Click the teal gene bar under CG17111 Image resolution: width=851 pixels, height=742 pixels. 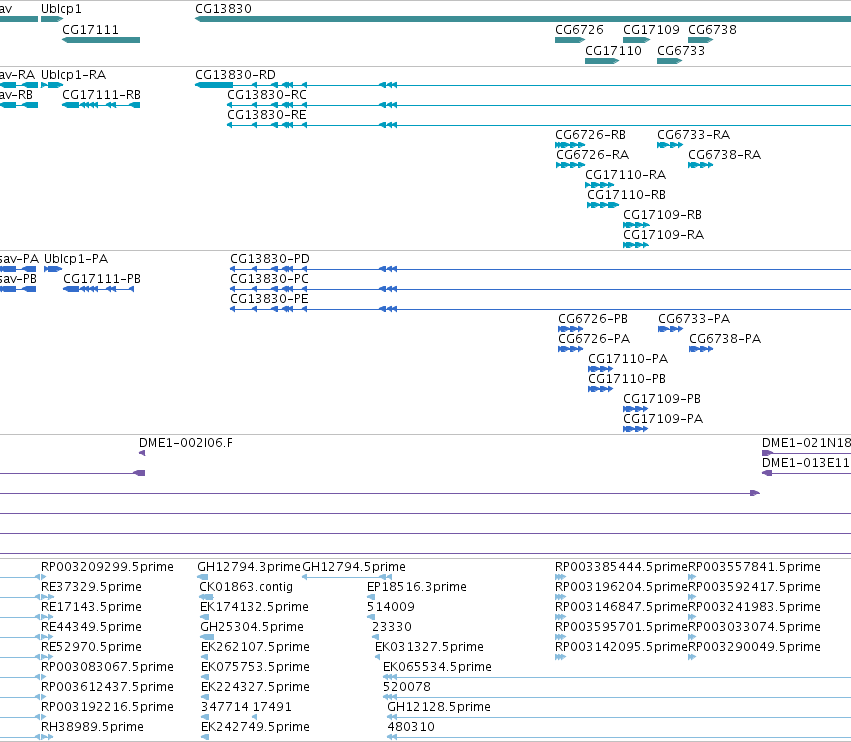[101, 40]
